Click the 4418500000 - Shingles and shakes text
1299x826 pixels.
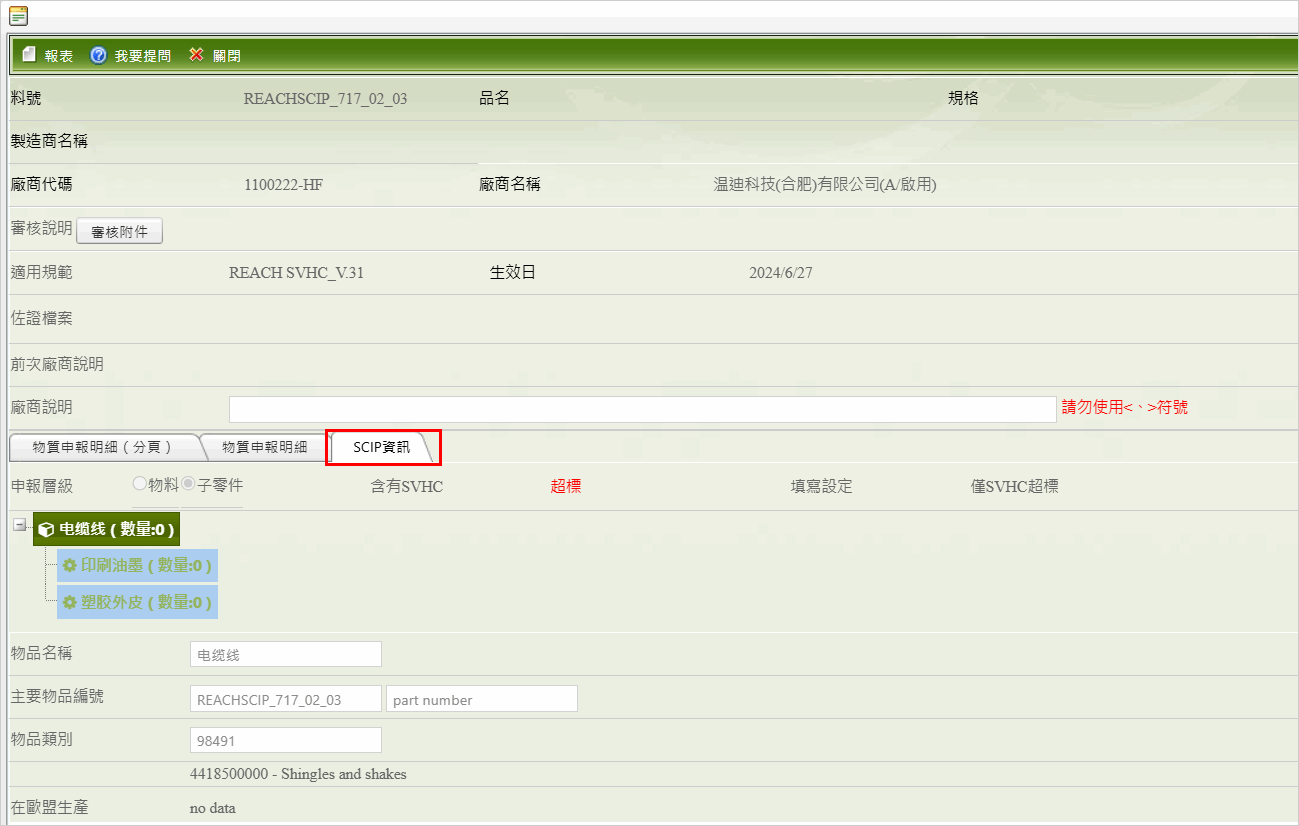pyautogui.click(x=298, y=774)
